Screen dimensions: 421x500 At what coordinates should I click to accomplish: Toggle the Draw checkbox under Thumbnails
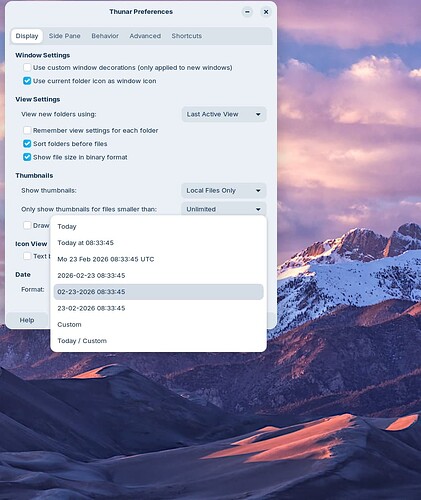(27, 225)
